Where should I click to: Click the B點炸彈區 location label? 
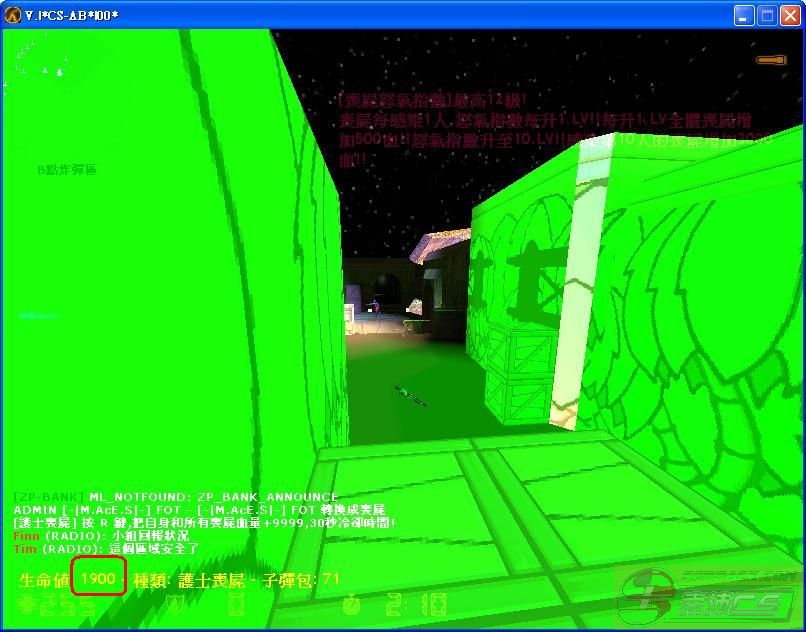[67, 170]
